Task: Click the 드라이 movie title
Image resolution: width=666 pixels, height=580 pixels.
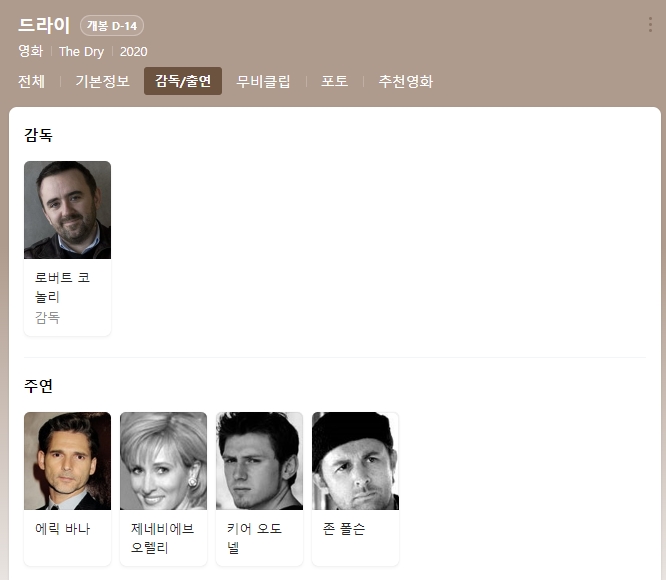Action: click(44, 25)
